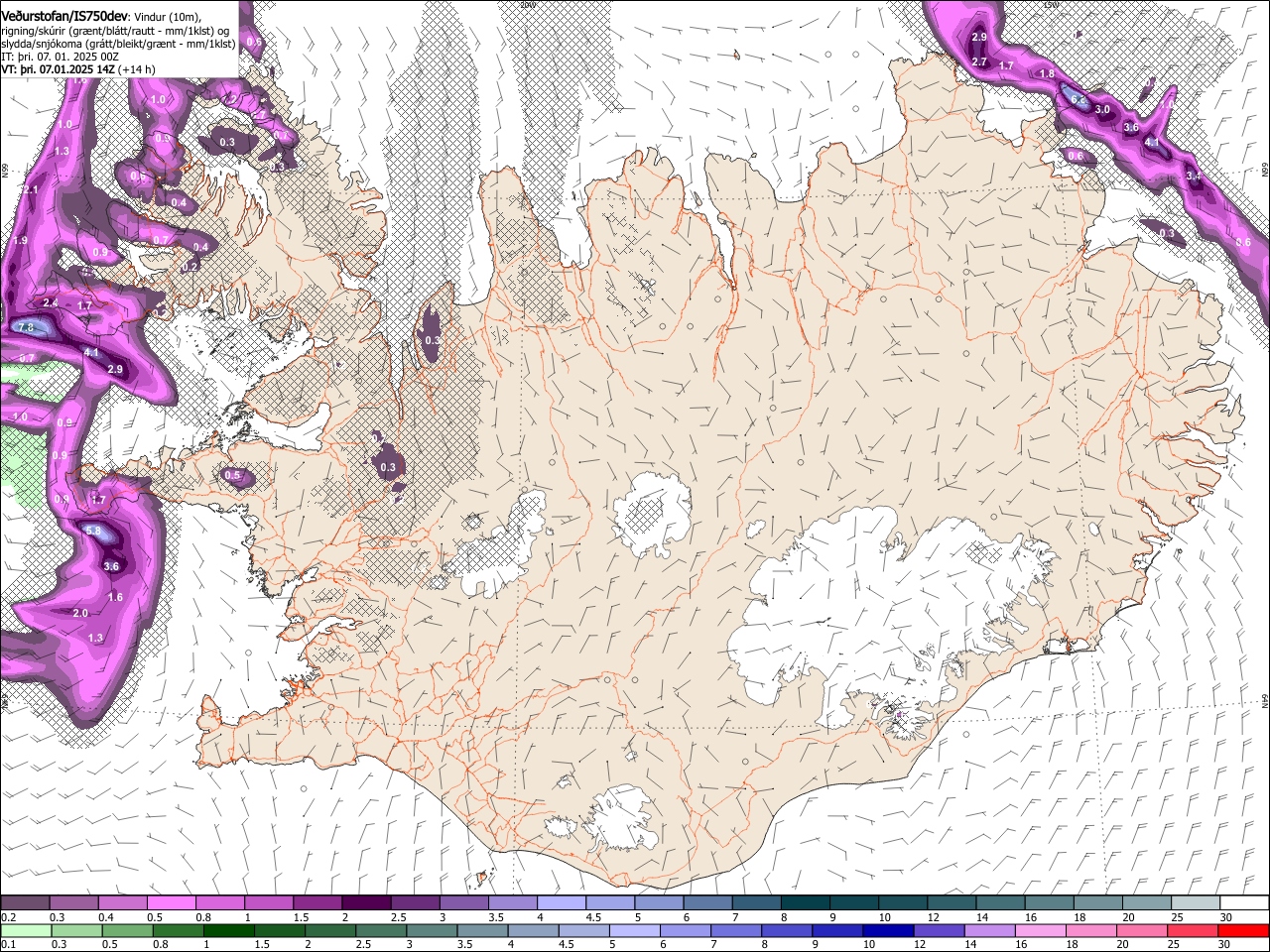The width and height of the screenshot is (1270, 952).
Task: Click the '16' label in the lower legend
Action: pyautogui.click(x=1020, y=943)
